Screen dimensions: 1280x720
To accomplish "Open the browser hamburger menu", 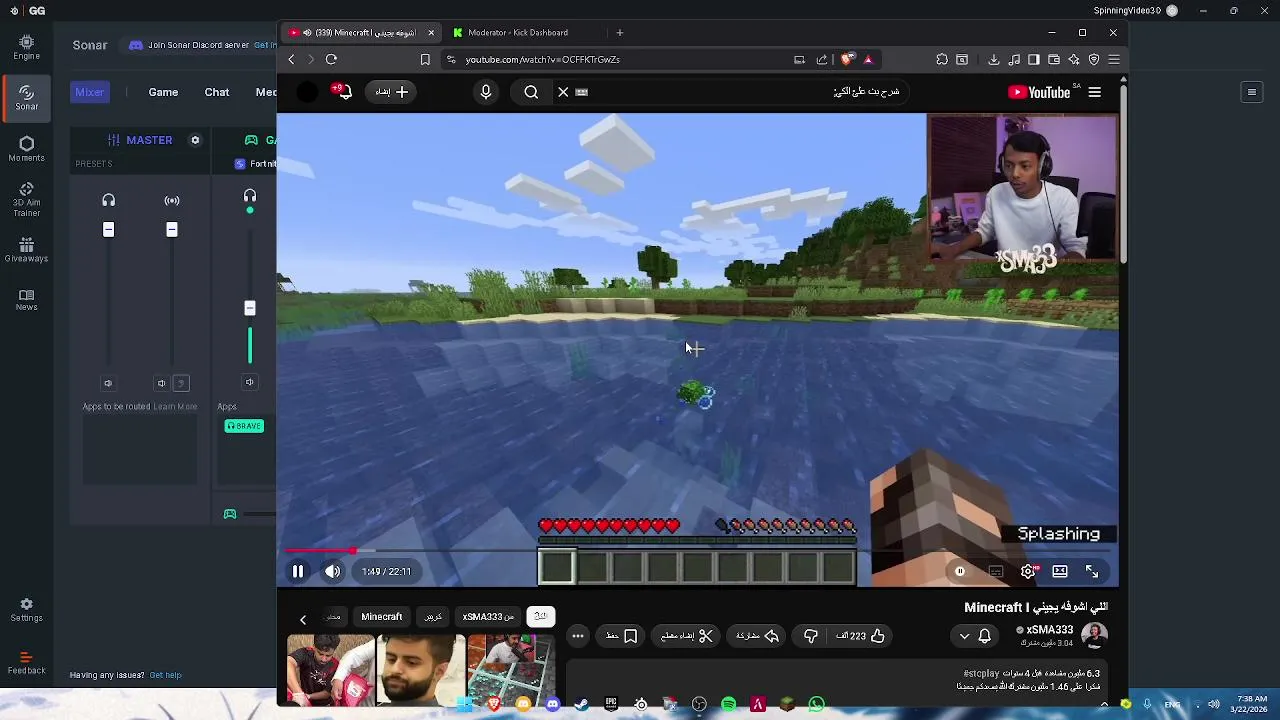I will 1114,60.
